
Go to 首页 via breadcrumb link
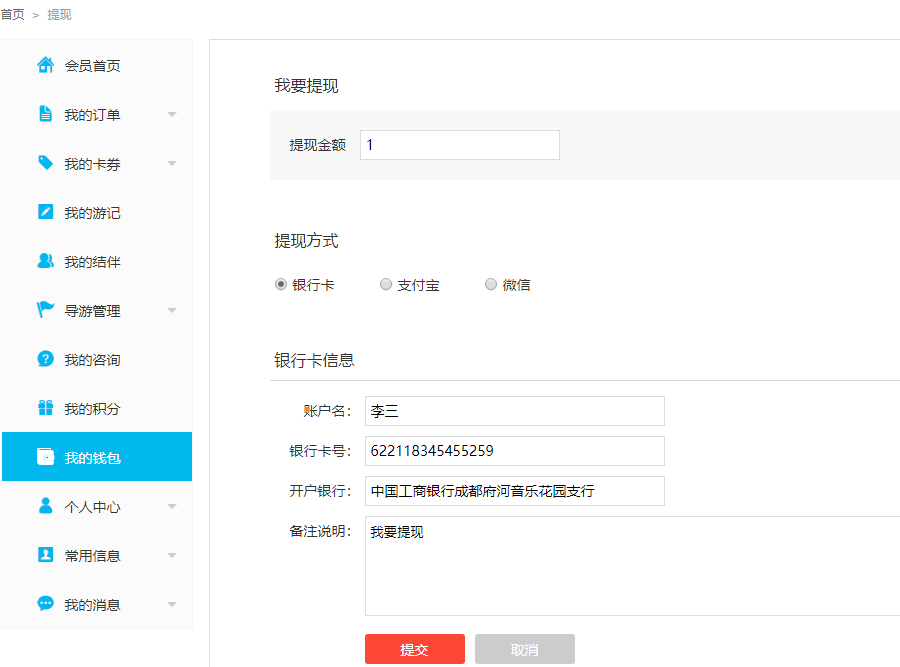[12, 15]
